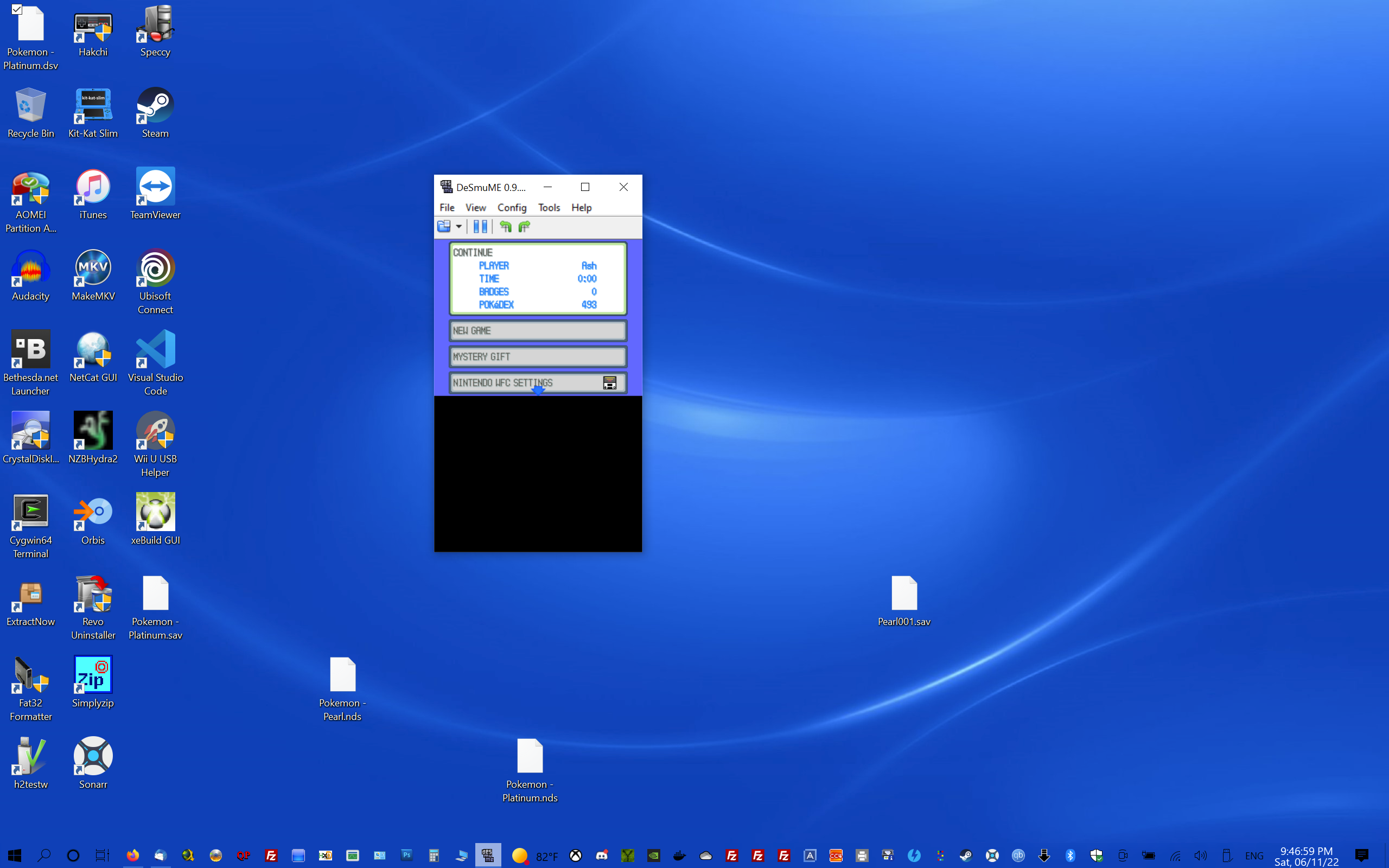Open the Windows Start menu
The width and height of the screenshot is (1389, 868).
point(14,856)
